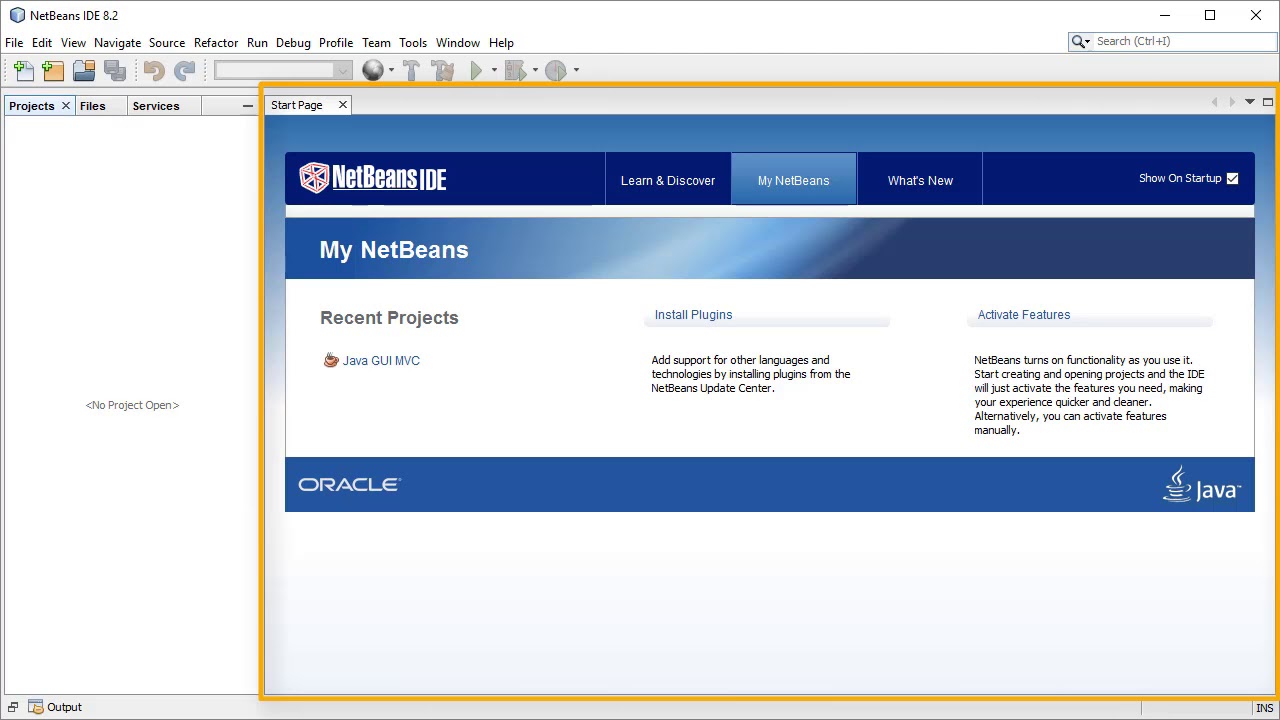Image resolution: width=1280 pixels, height=720 pixels.
Task: Click the New File toolbar icon
Action: (24, 70)
